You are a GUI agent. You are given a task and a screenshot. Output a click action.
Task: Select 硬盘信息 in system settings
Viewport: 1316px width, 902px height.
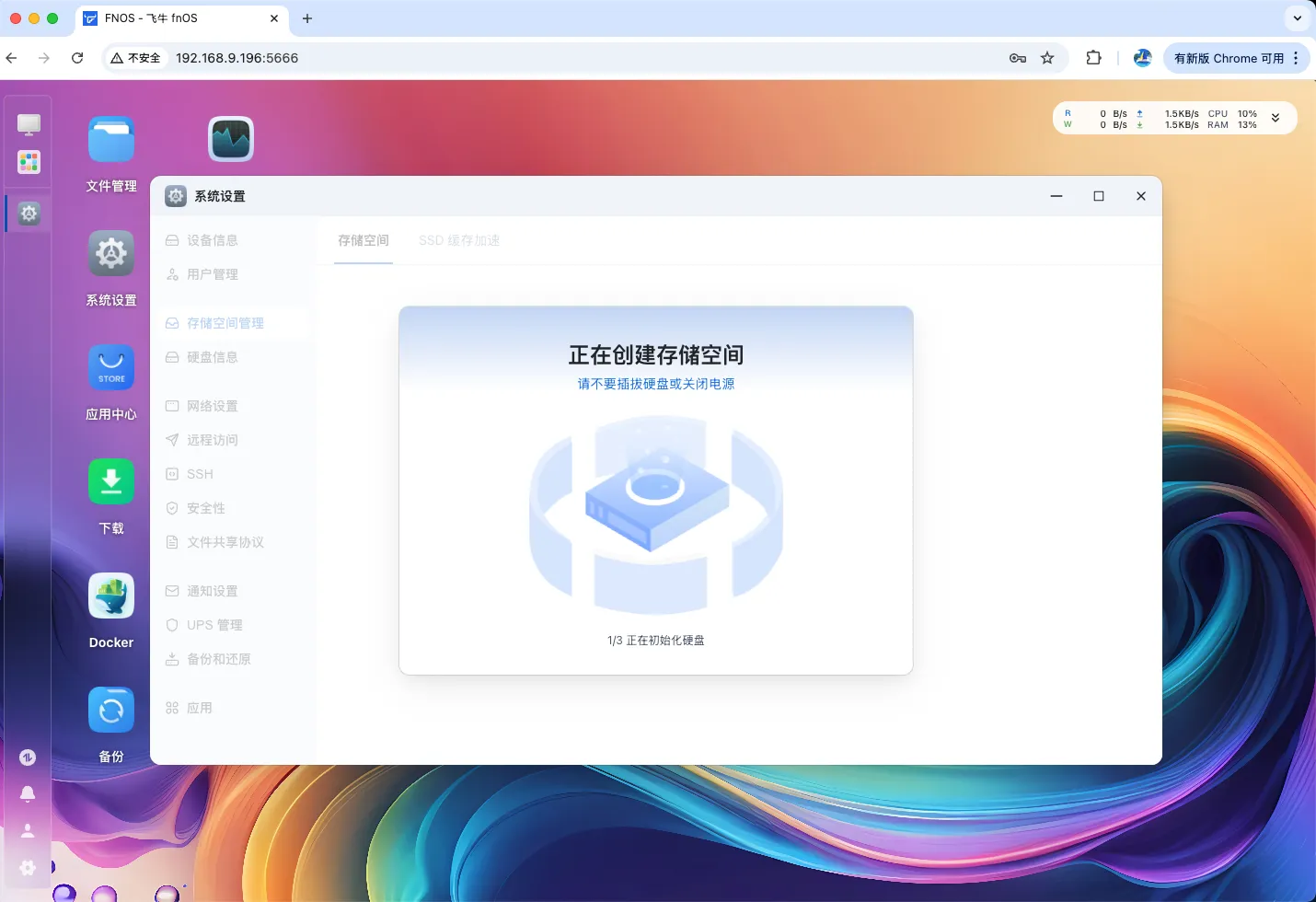coord(211,357)
